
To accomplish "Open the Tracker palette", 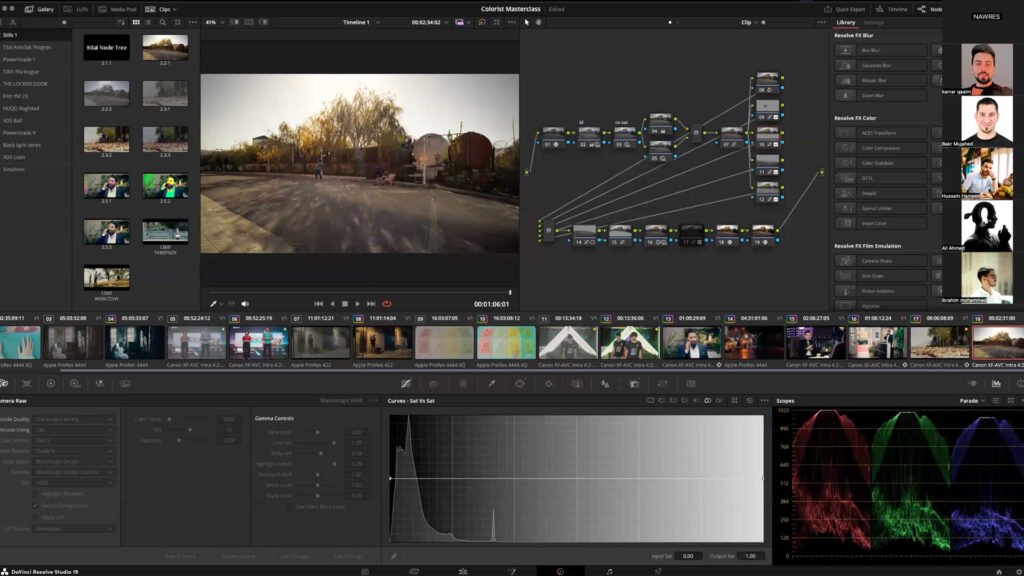I will [x=549, y=384].
